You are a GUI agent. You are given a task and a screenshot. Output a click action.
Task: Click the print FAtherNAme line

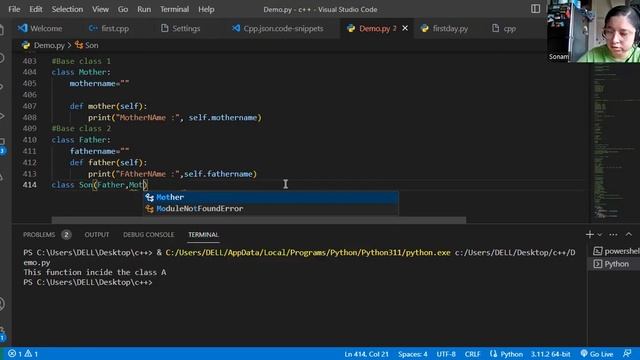tap(172, 174)
